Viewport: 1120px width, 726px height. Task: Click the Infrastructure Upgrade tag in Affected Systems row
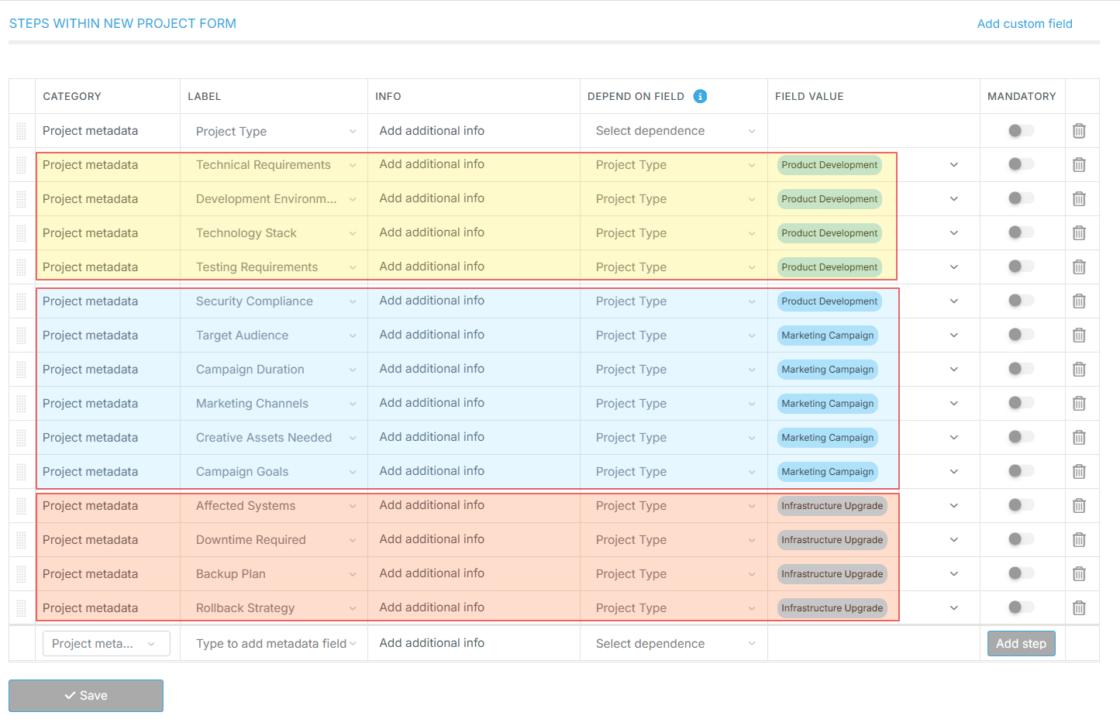pos(832,506)
